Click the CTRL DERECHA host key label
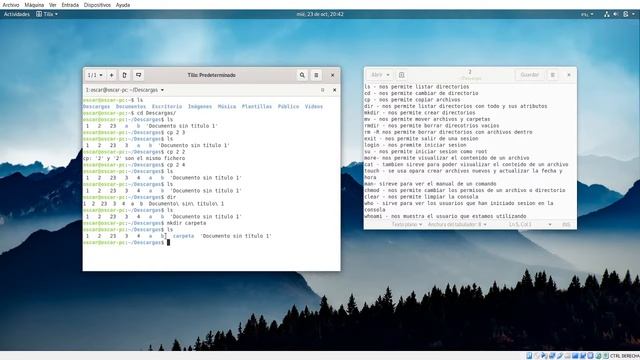Viewport: 640px width, 360px height. (625, 356)
